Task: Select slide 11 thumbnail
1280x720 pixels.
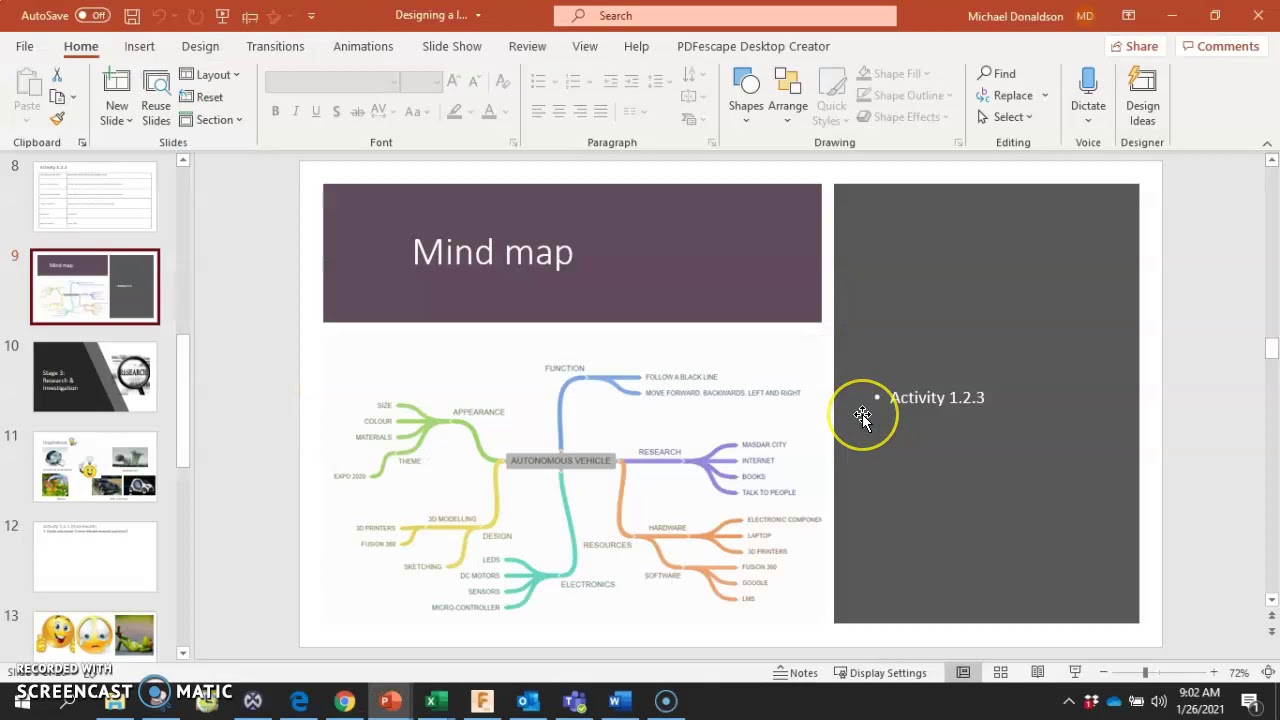Action: [95, 467]
